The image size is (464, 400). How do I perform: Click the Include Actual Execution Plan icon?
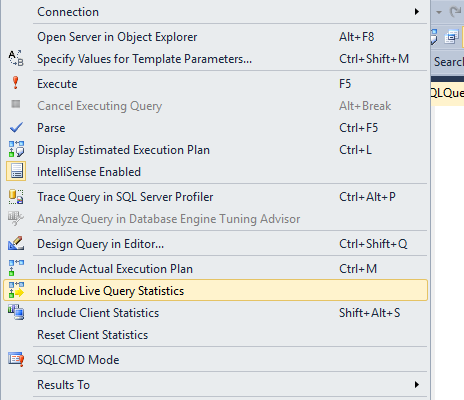(x=16, y=268)
